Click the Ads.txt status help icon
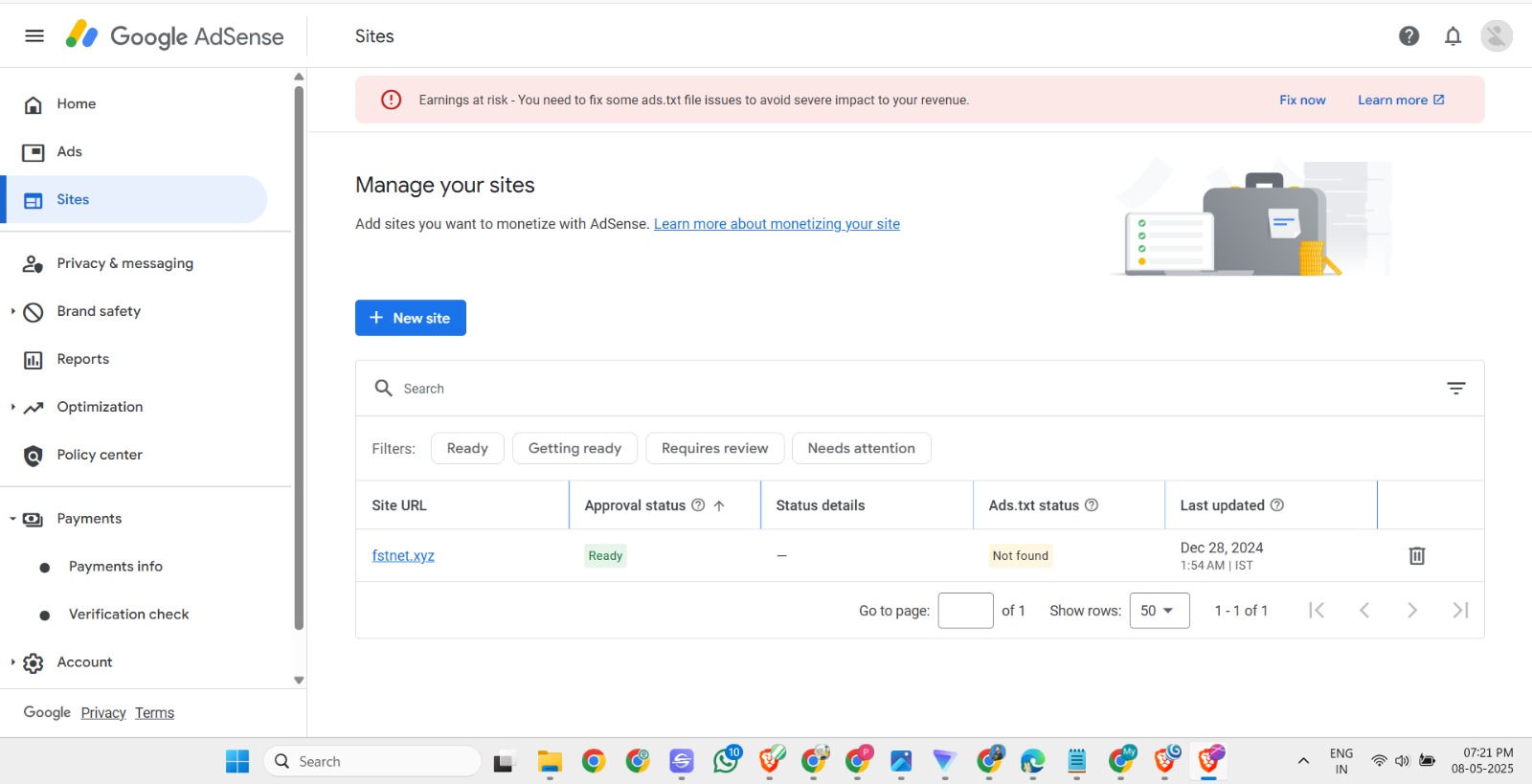The width and height of the screenshot is (1532, 784). 1092,505
